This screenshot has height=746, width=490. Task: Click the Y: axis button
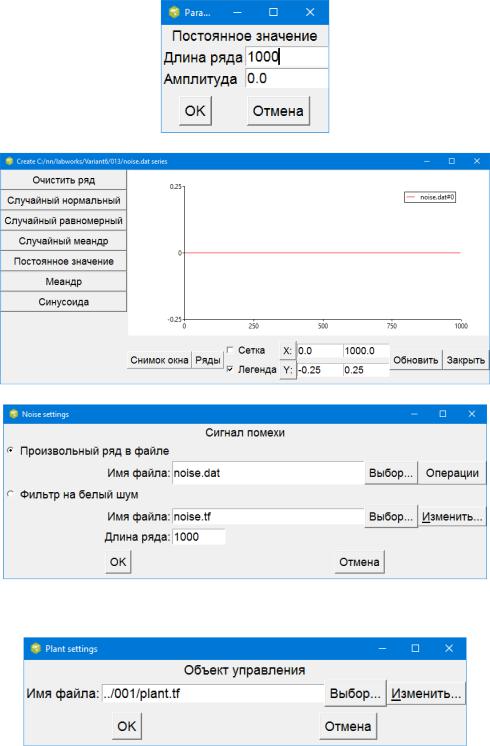coord(287,370)
